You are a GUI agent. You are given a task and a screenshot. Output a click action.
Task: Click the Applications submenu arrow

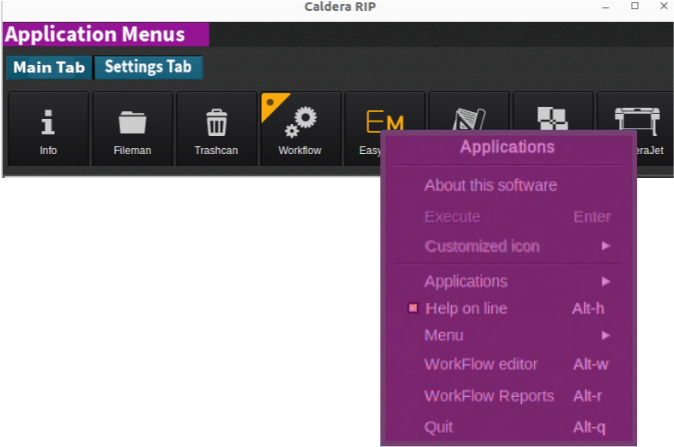(x=606, y=282)
